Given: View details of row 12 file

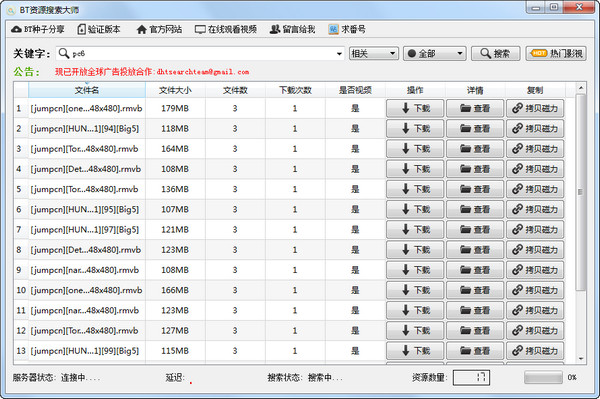Looking at the screenshot, I should click(475, 331).
